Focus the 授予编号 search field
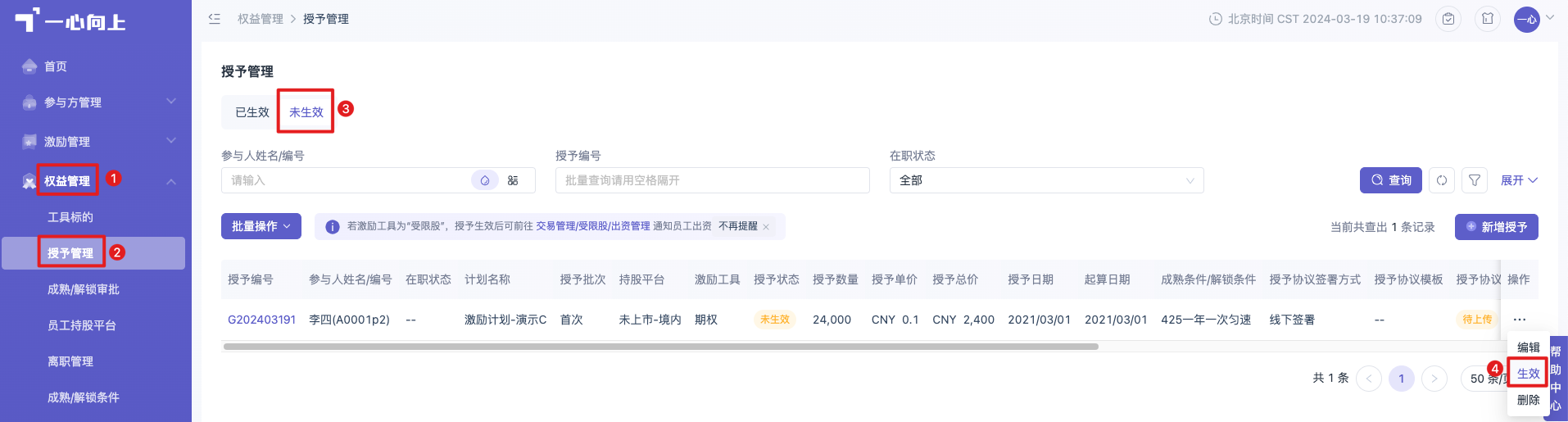The height and width of the screenshot is (422, 1568). pos(713,180)
